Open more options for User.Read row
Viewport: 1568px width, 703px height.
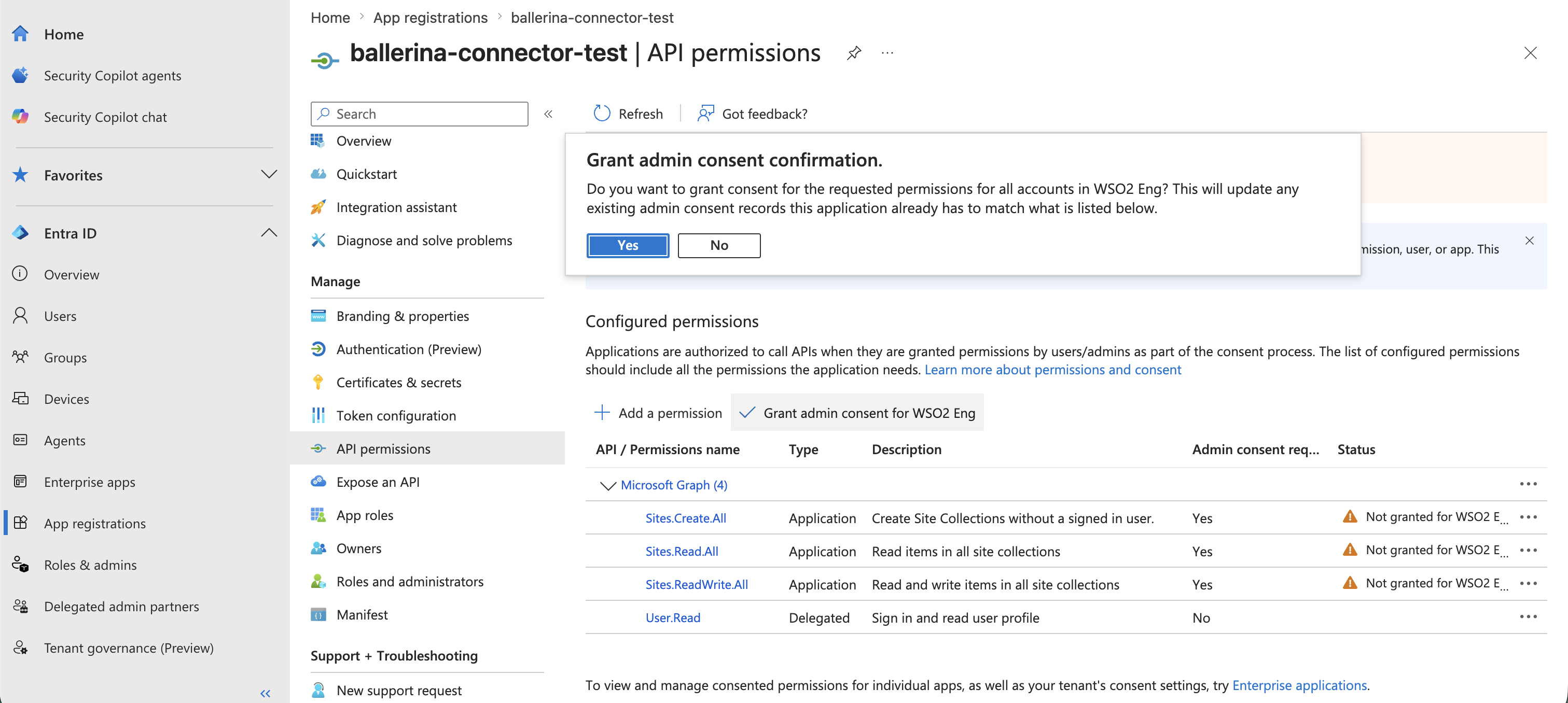1529,617
